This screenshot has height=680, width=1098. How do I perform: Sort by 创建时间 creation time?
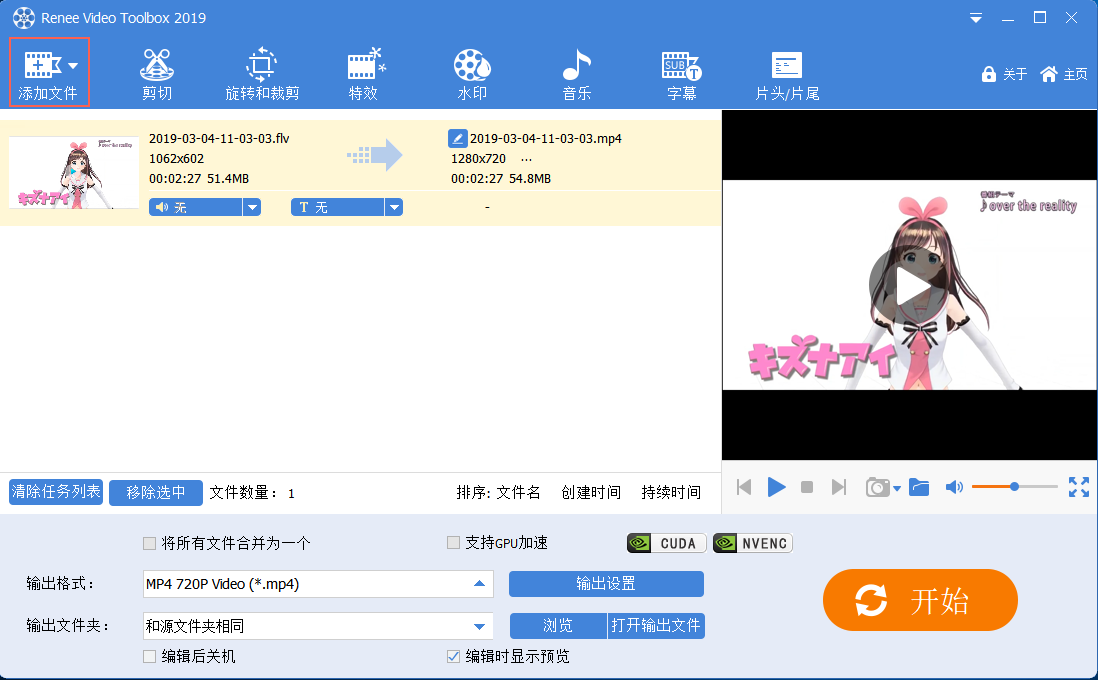pyautogui.click(x=591, y=492)
